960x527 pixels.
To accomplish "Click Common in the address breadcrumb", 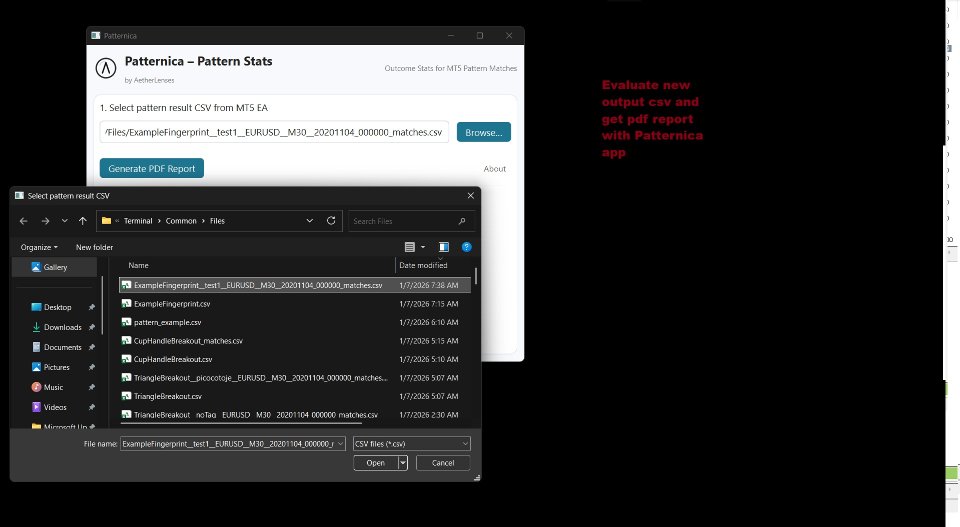I will [181, 221].
